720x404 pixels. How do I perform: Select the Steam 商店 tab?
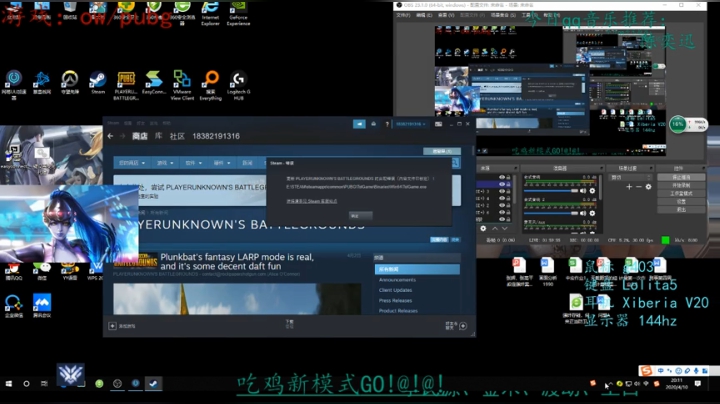tap(140, 136)
